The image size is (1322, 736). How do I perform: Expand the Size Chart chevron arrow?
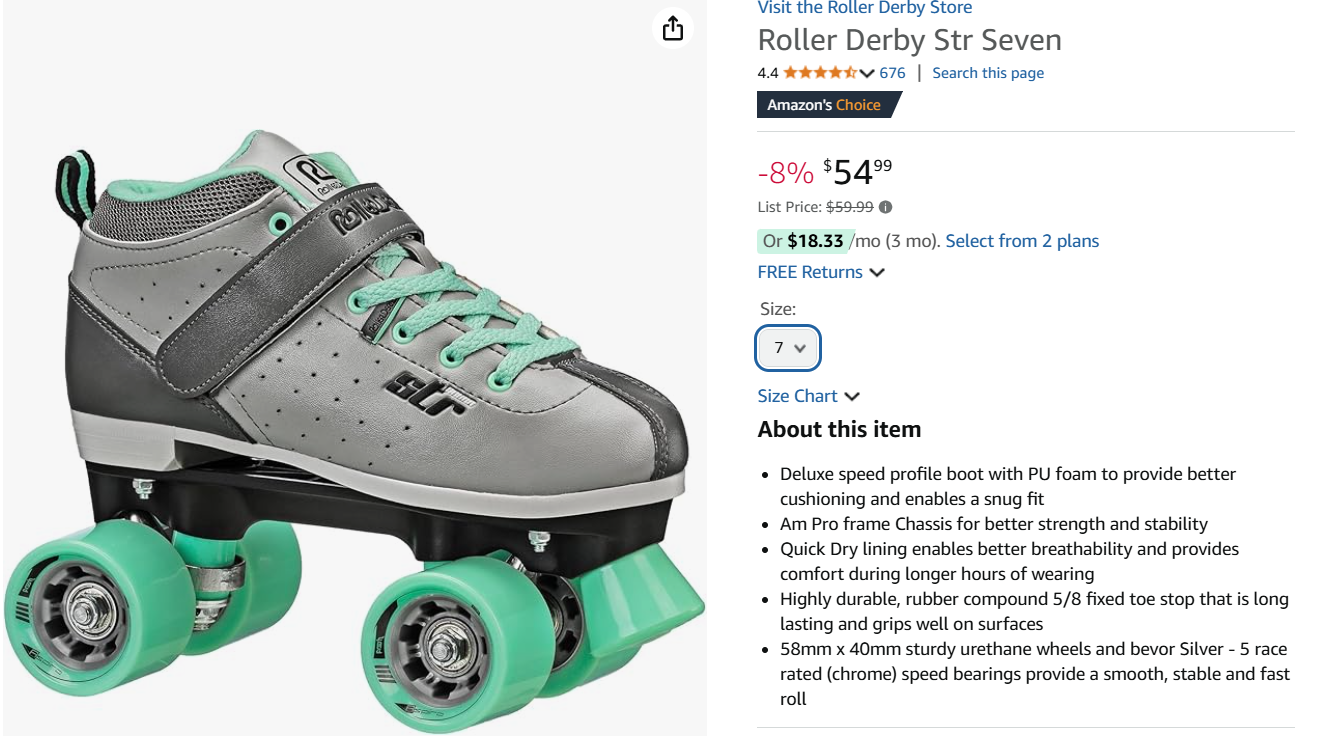[852, 397]
